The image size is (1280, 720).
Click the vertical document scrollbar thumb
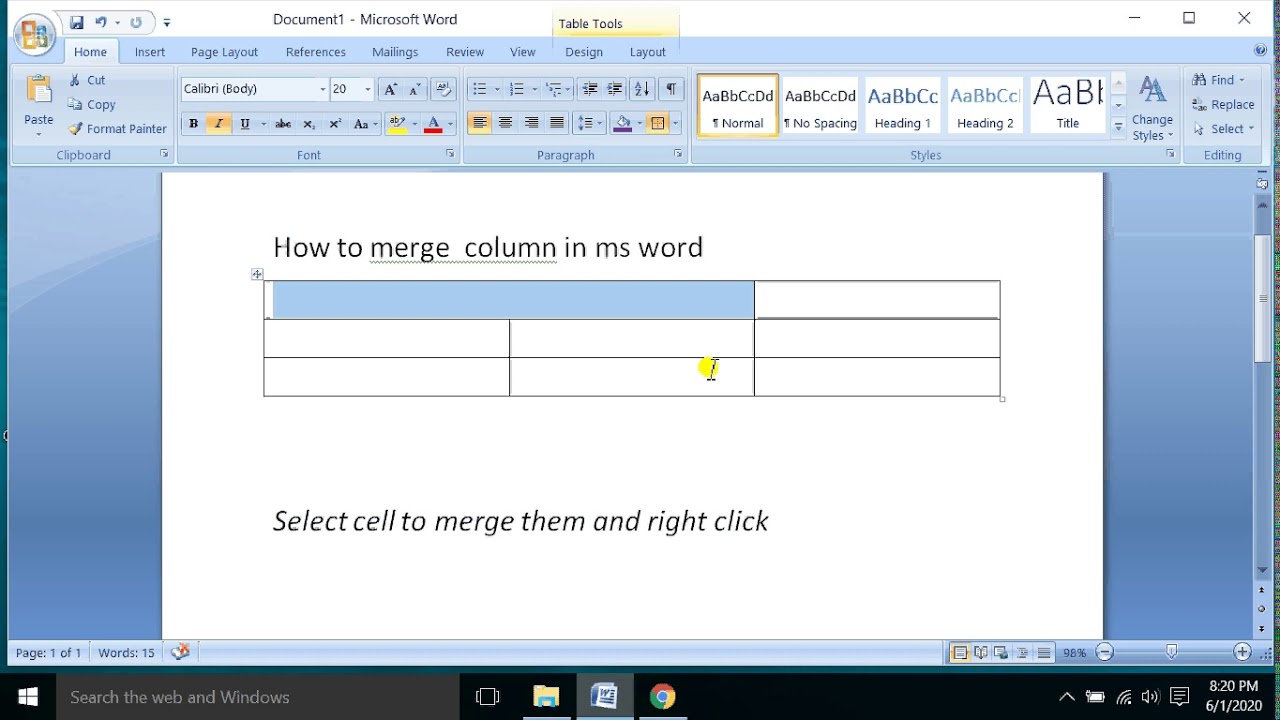tap(1262, 298)
